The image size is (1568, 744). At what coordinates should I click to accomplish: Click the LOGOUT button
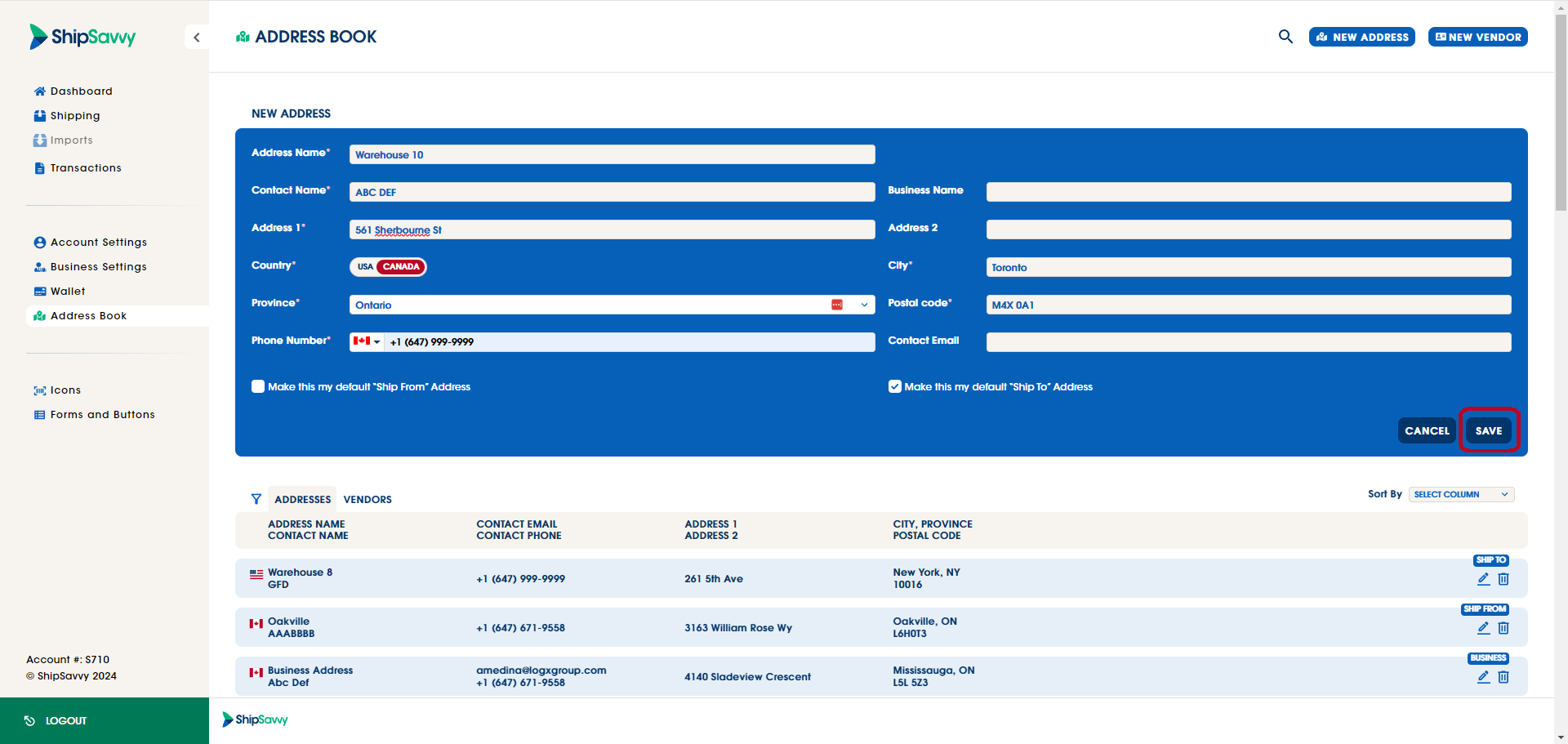105,720
